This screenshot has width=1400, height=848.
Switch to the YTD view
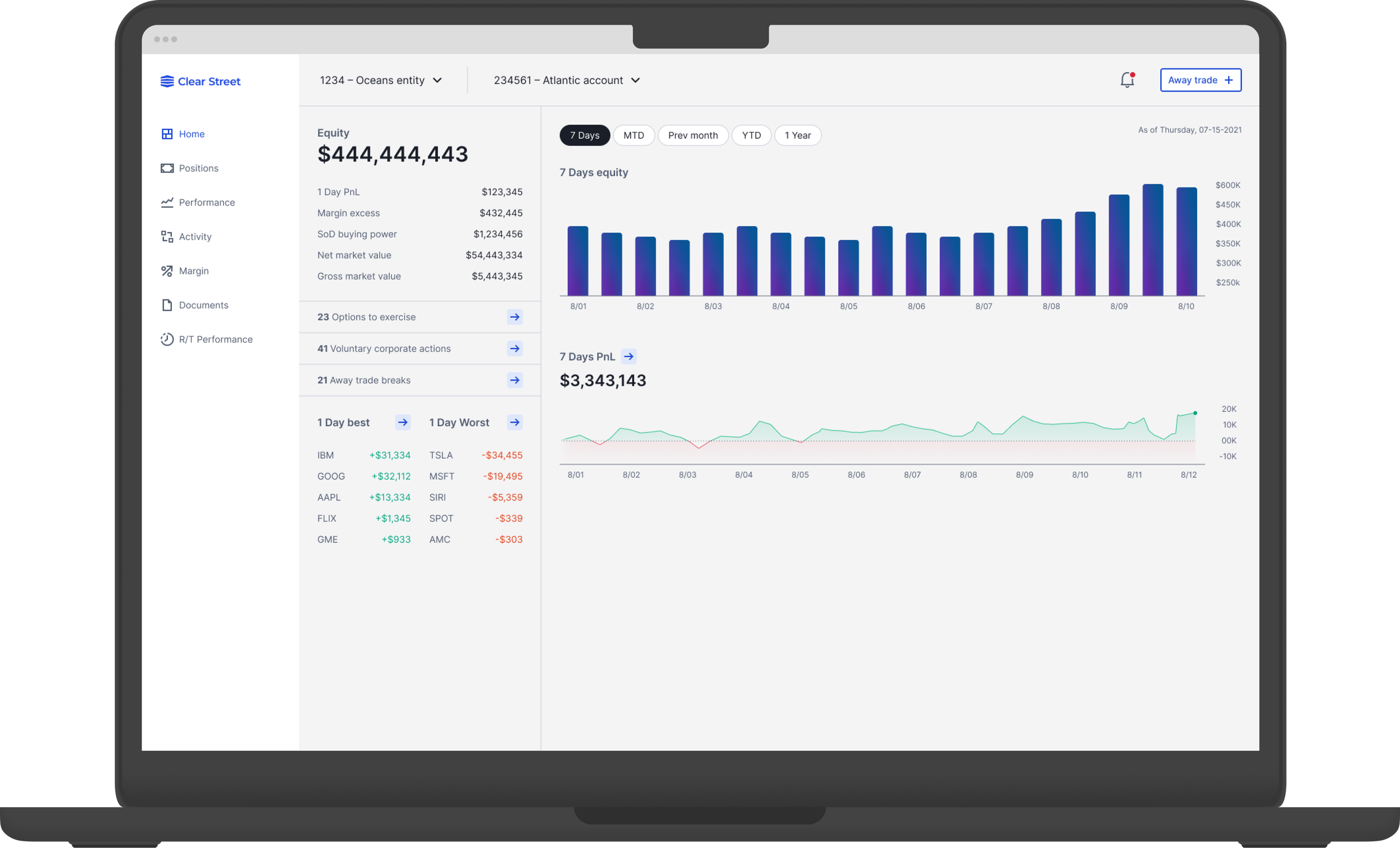[x=751, y=135]
